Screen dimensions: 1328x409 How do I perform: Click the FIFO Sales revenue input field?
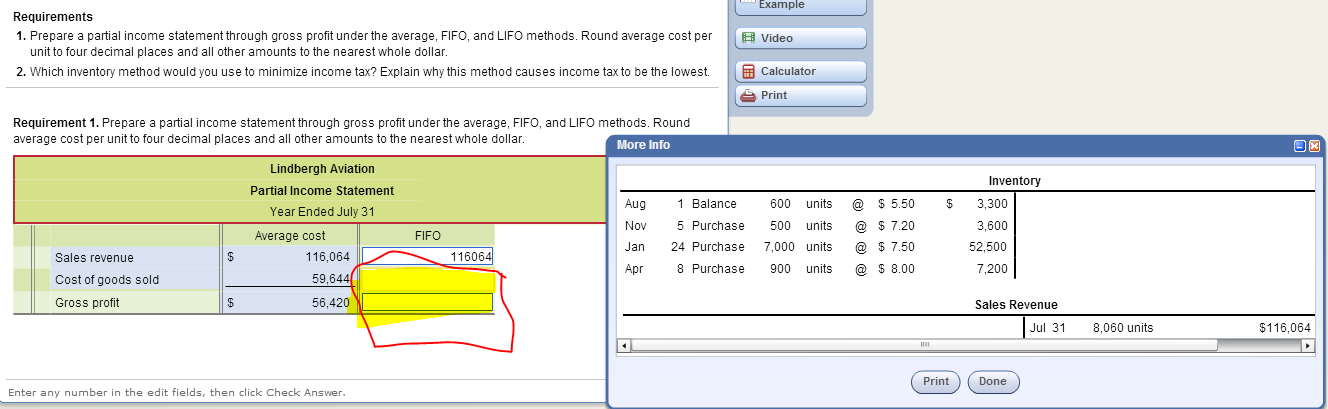(x=427, y=257)
